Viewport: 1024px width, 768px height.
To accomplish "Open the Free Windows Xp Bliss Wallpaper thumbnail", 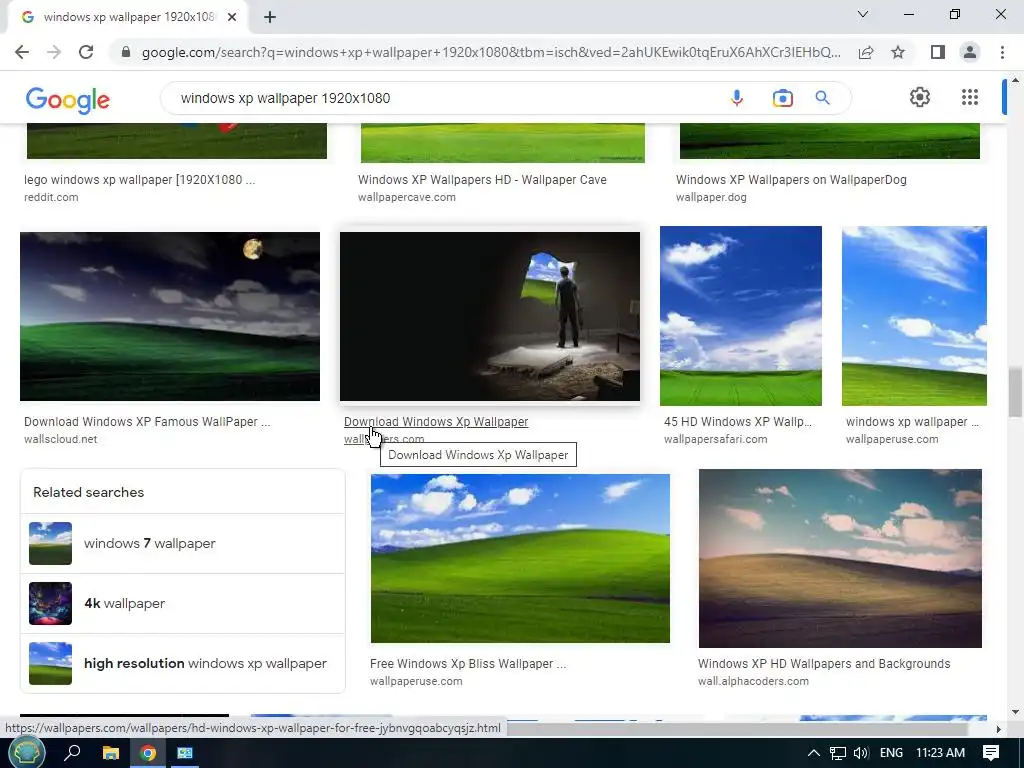I will pyautogui.click(x=520, y=558).
